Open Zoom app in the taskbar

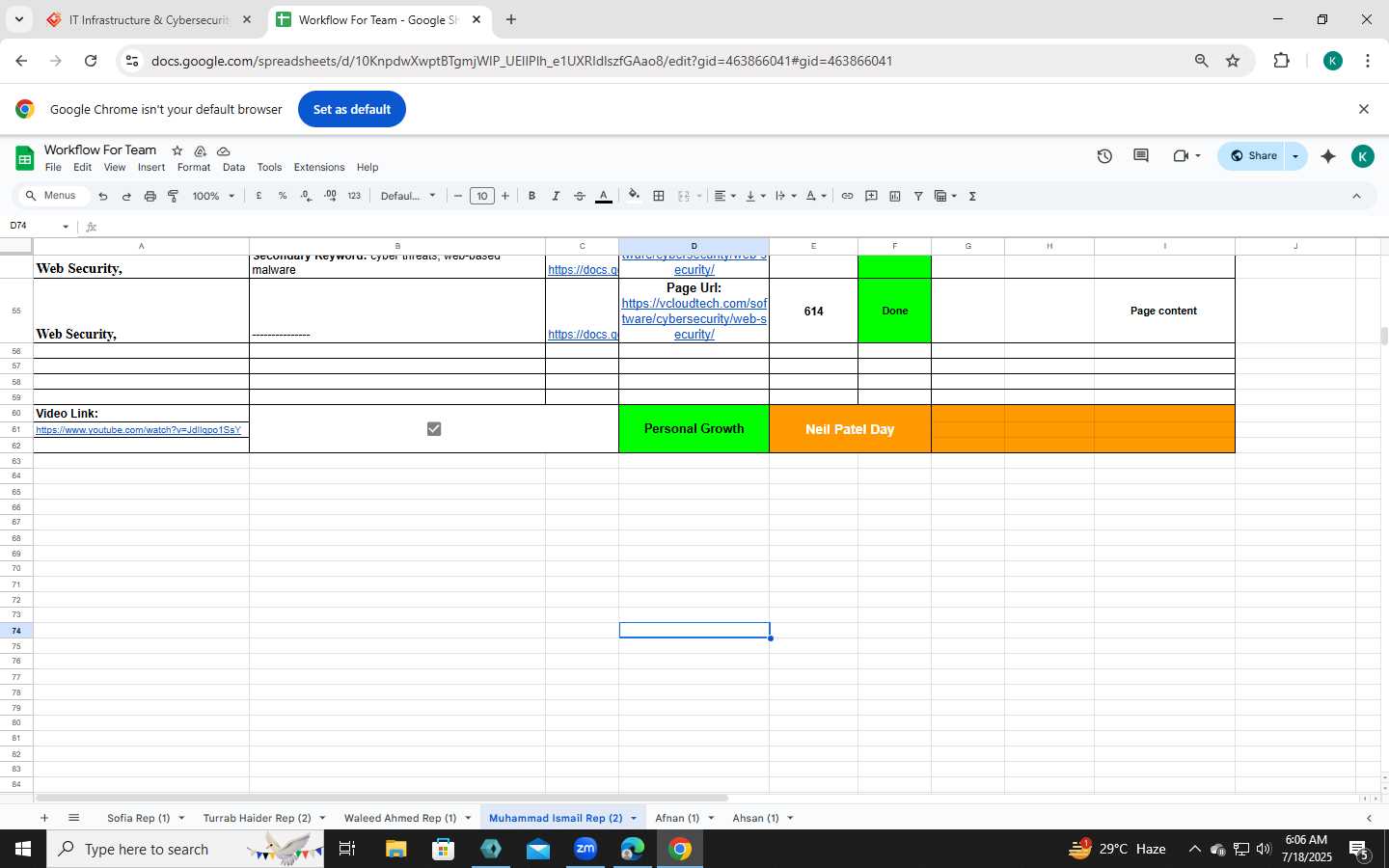(x=586, y=849)
